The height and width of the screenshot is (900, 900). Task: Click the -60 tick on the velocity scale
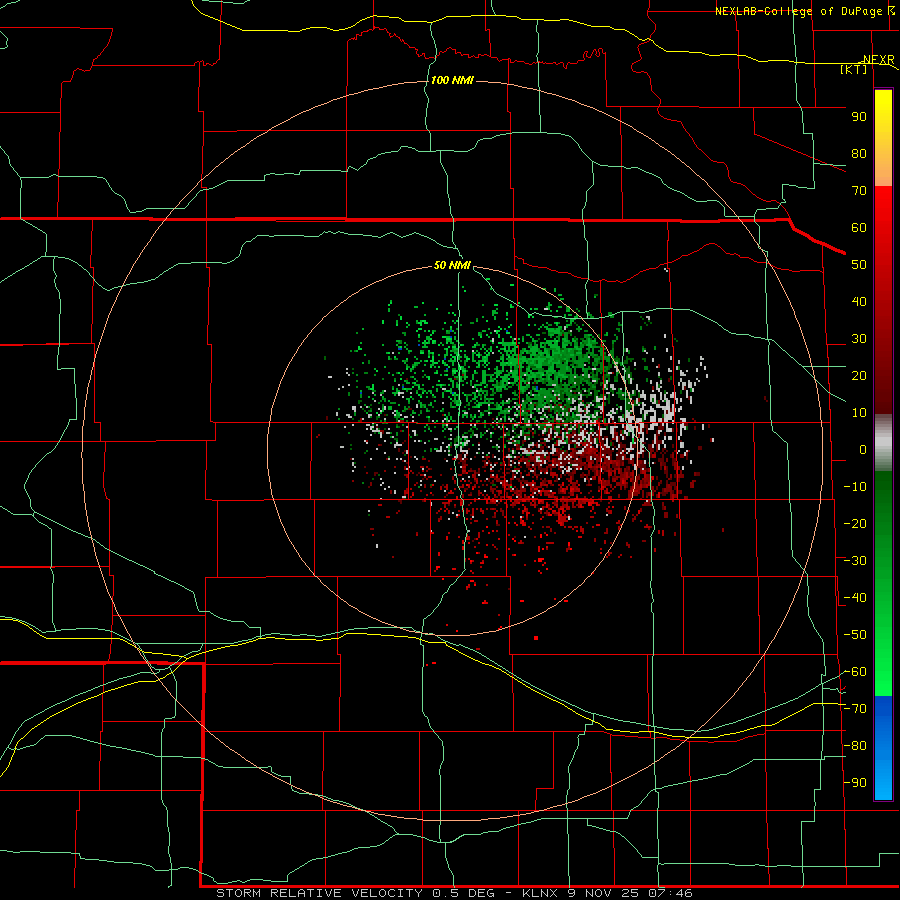pyautogui.click(x=856, y=672)
